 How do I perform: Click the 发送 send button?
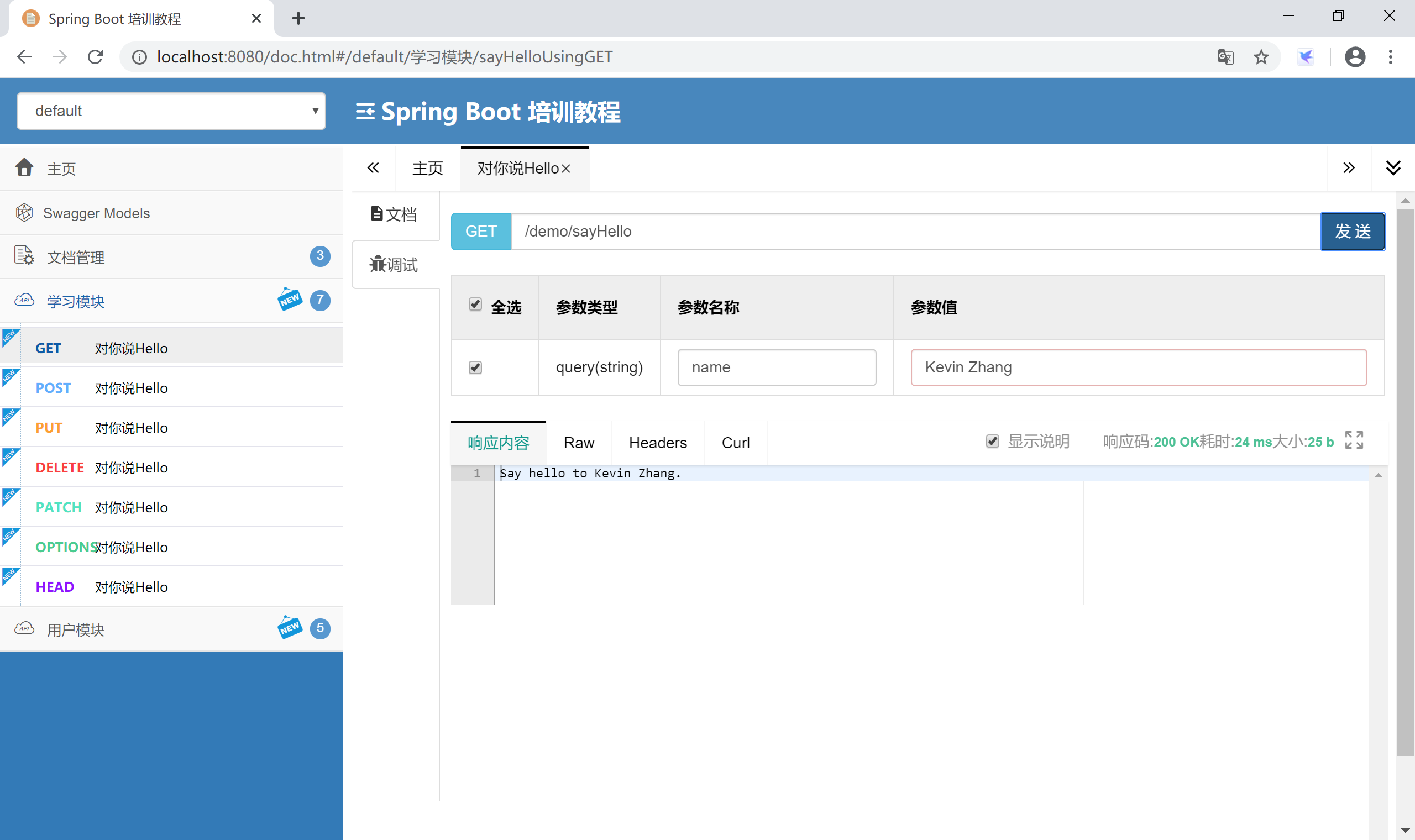[1352, 232]
